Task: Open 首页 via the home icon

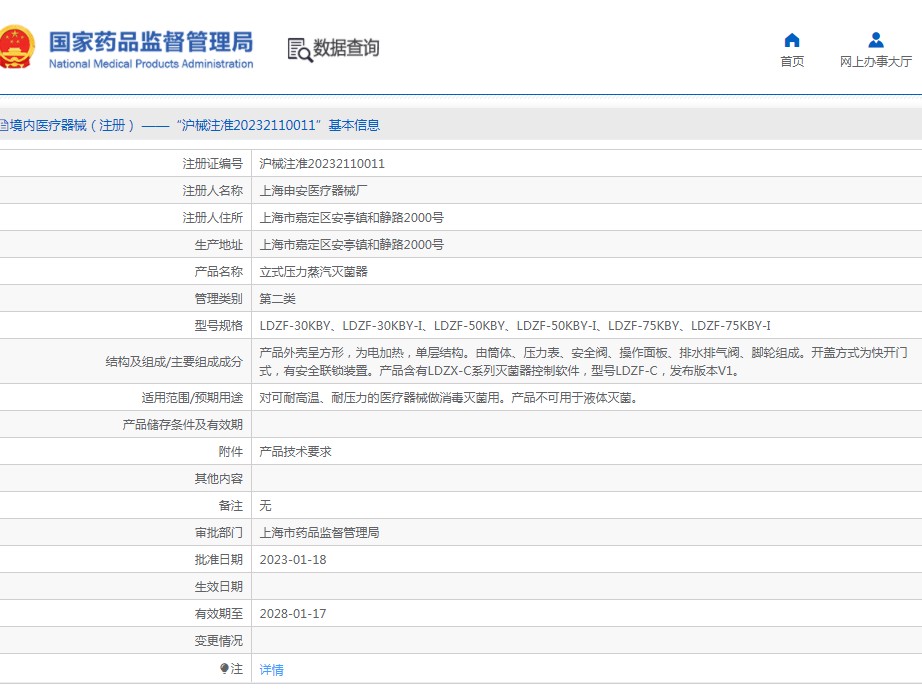Action: coord(792,40)
